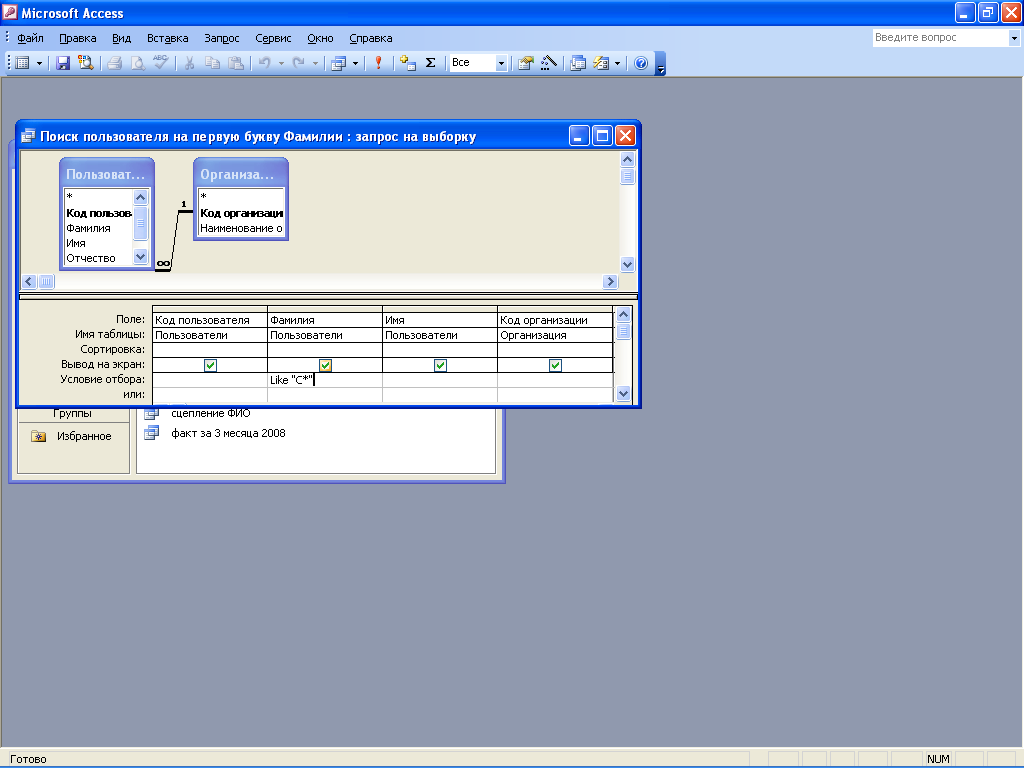The width and height of the screenshot is (1024, 768).
Task: Uncheck show for Имя column
Action: click(440, 365)
